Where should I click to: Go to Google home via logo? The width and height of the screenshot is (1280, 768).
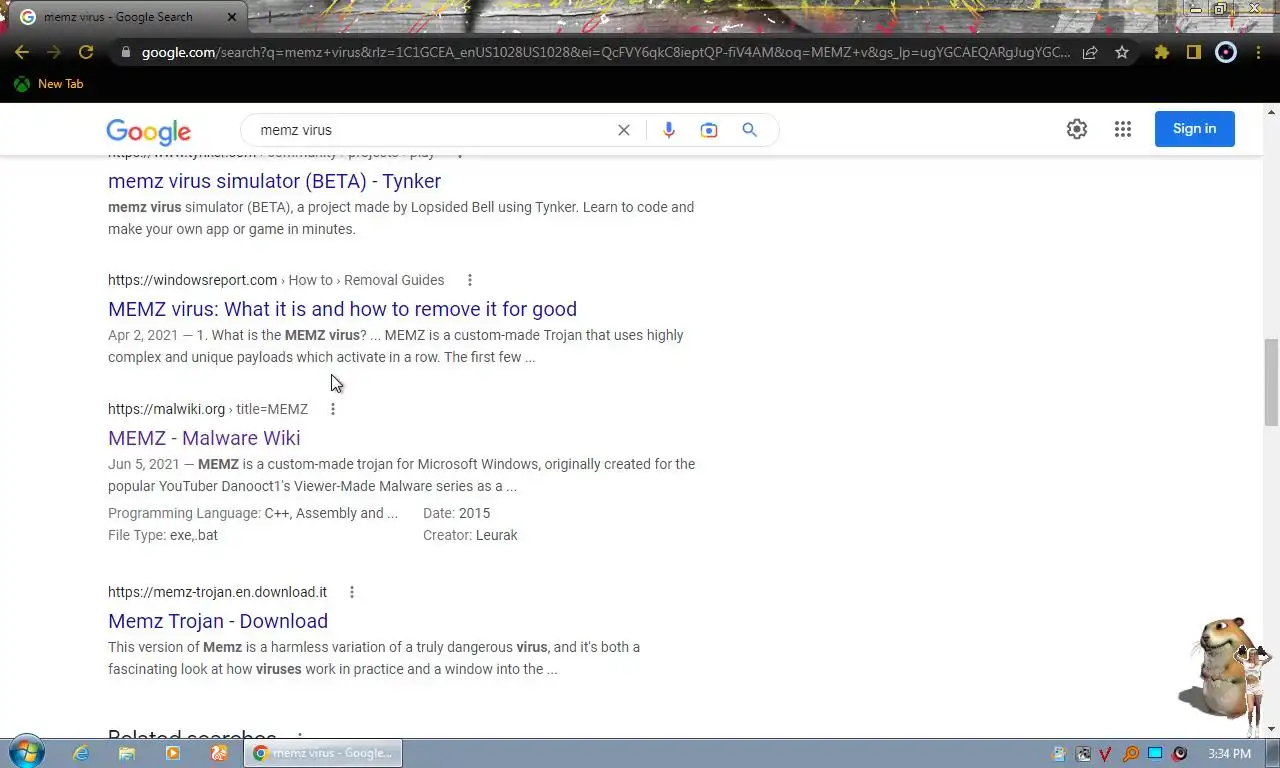pyautogui.click(x=148, y=131)
